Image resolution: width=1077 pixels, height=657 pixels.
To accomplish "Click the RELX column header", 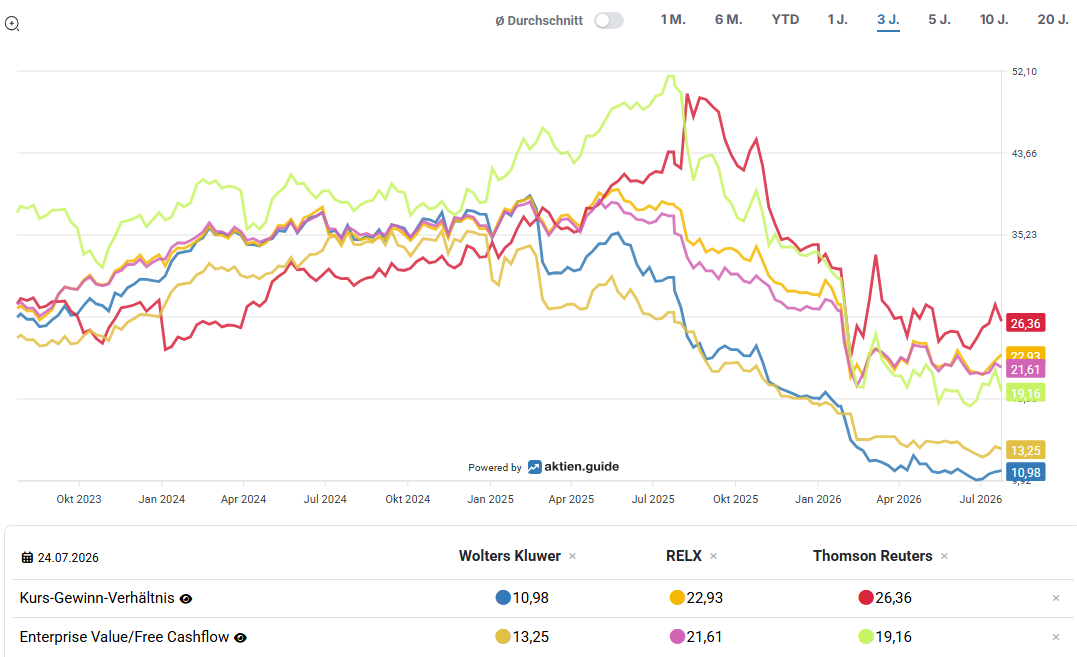I will tap(683, 556).
